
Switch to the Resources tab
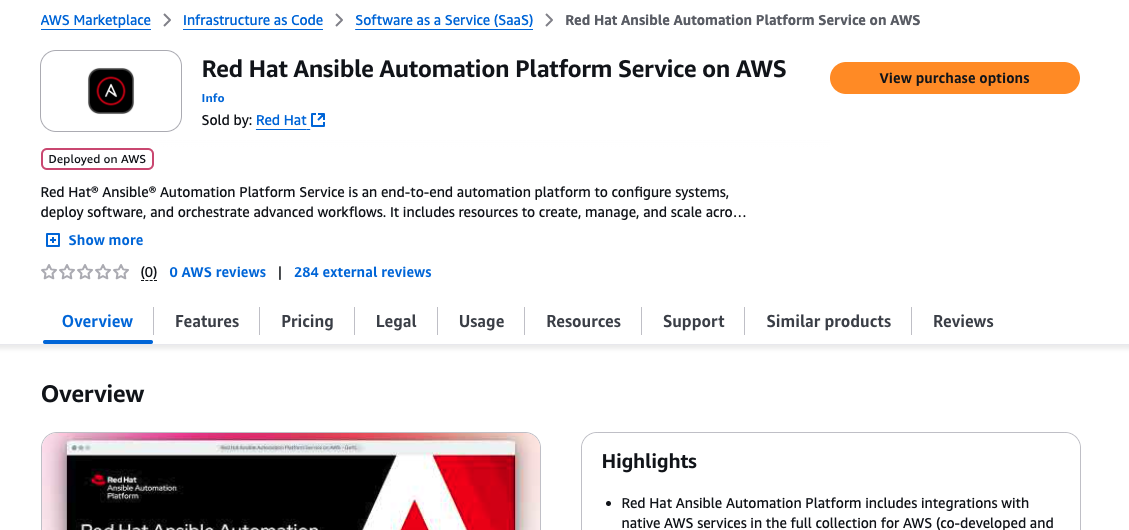583,321
